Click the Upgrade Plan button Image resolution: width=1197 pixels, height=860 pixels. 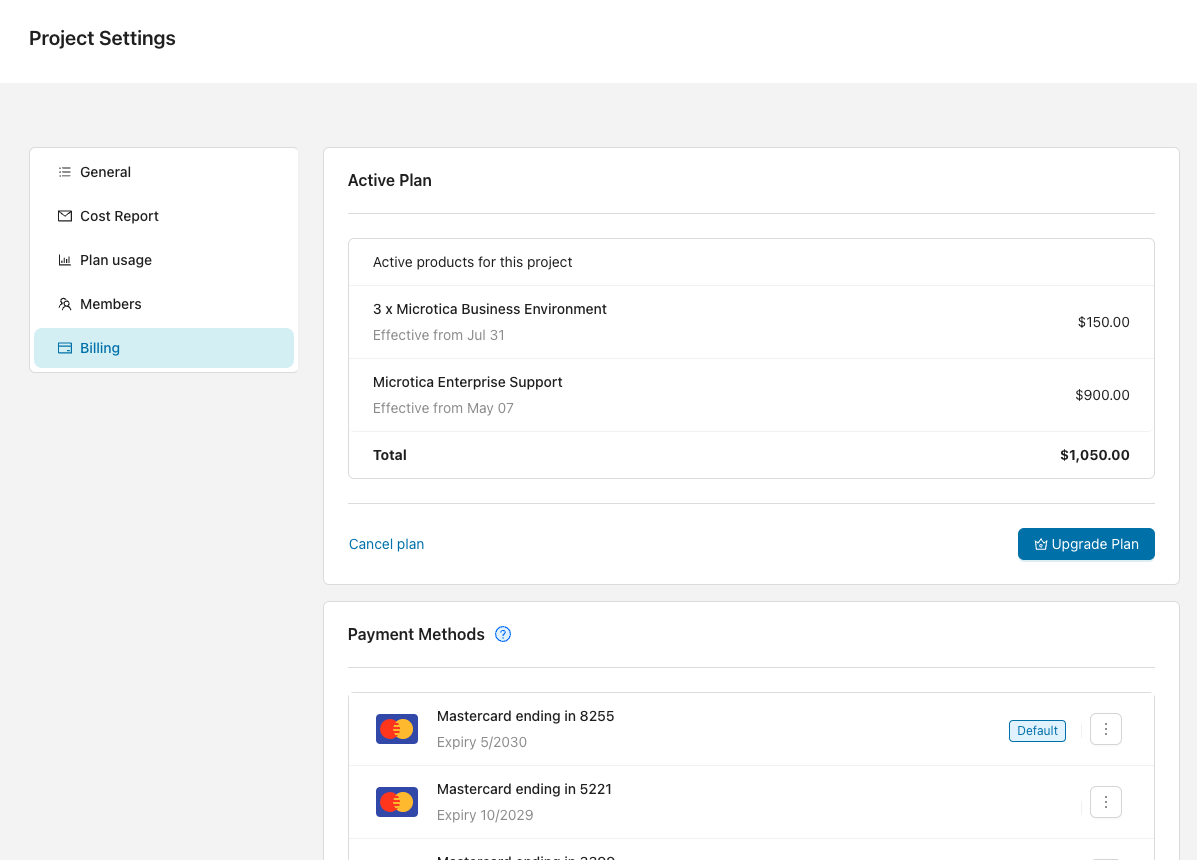point(1086,544)
